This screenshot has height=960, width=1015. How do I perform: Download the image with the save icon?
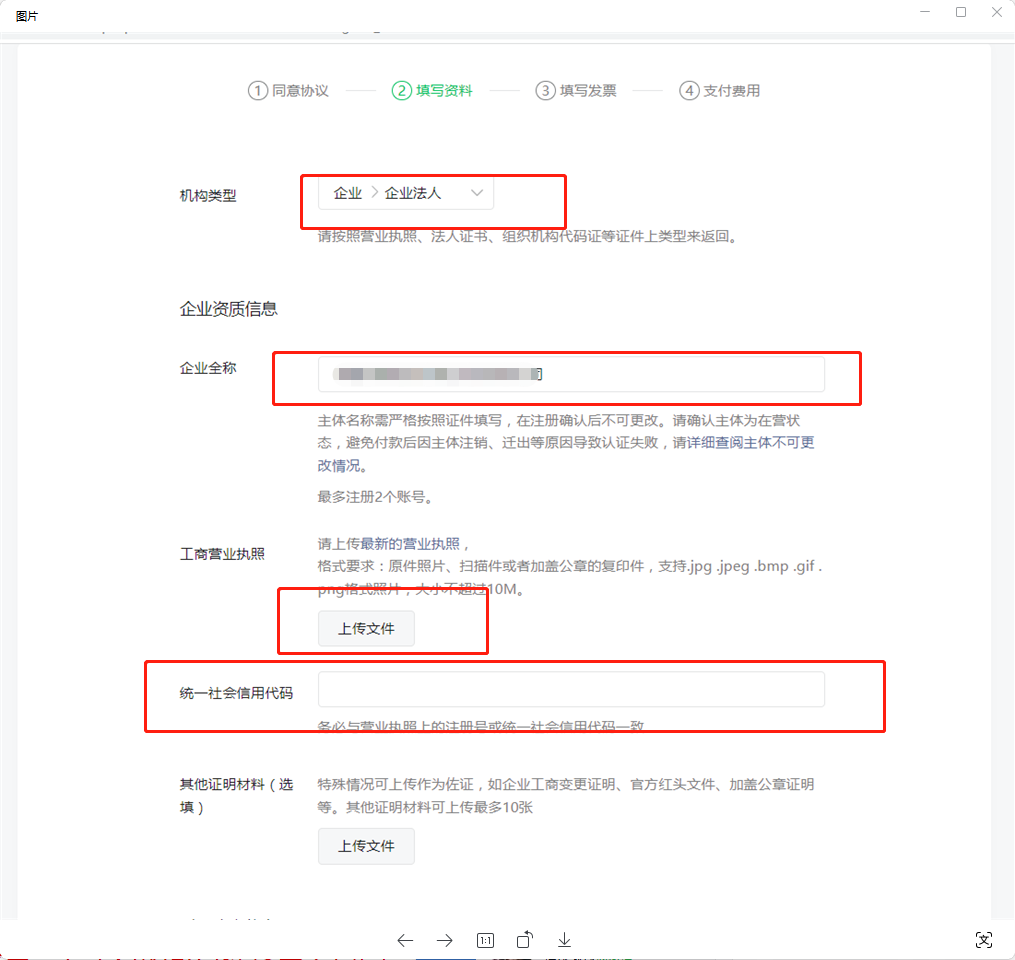(x=564, y=940)
